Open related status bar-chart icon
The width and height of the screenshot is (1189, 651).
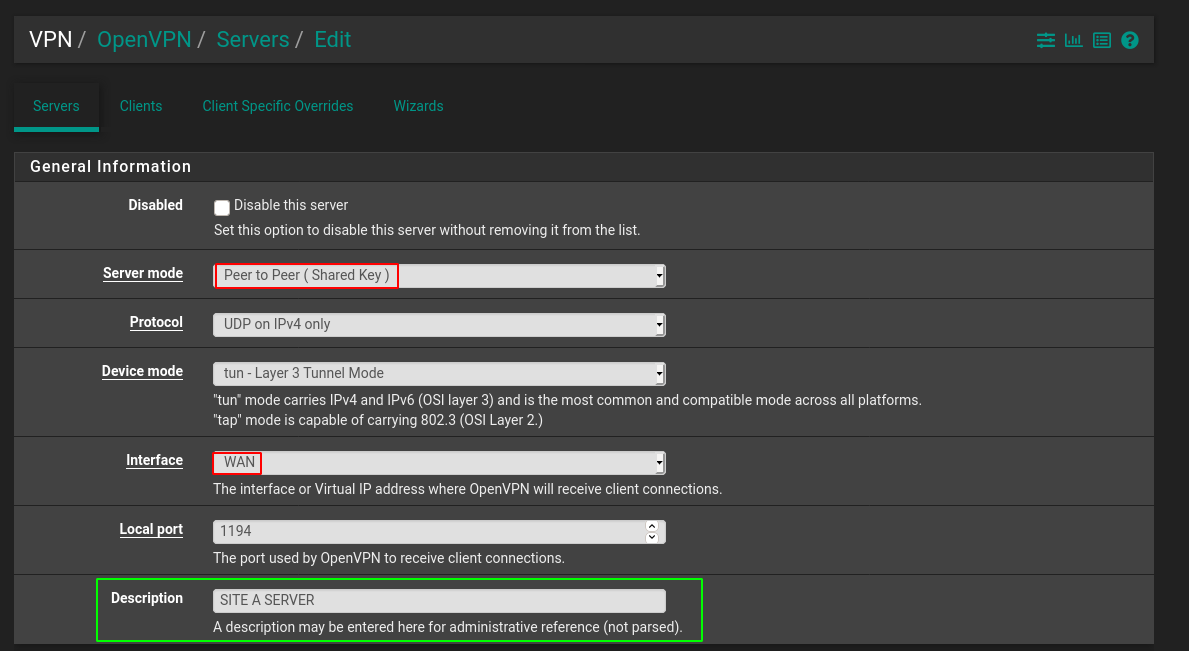coord(1074,40)
